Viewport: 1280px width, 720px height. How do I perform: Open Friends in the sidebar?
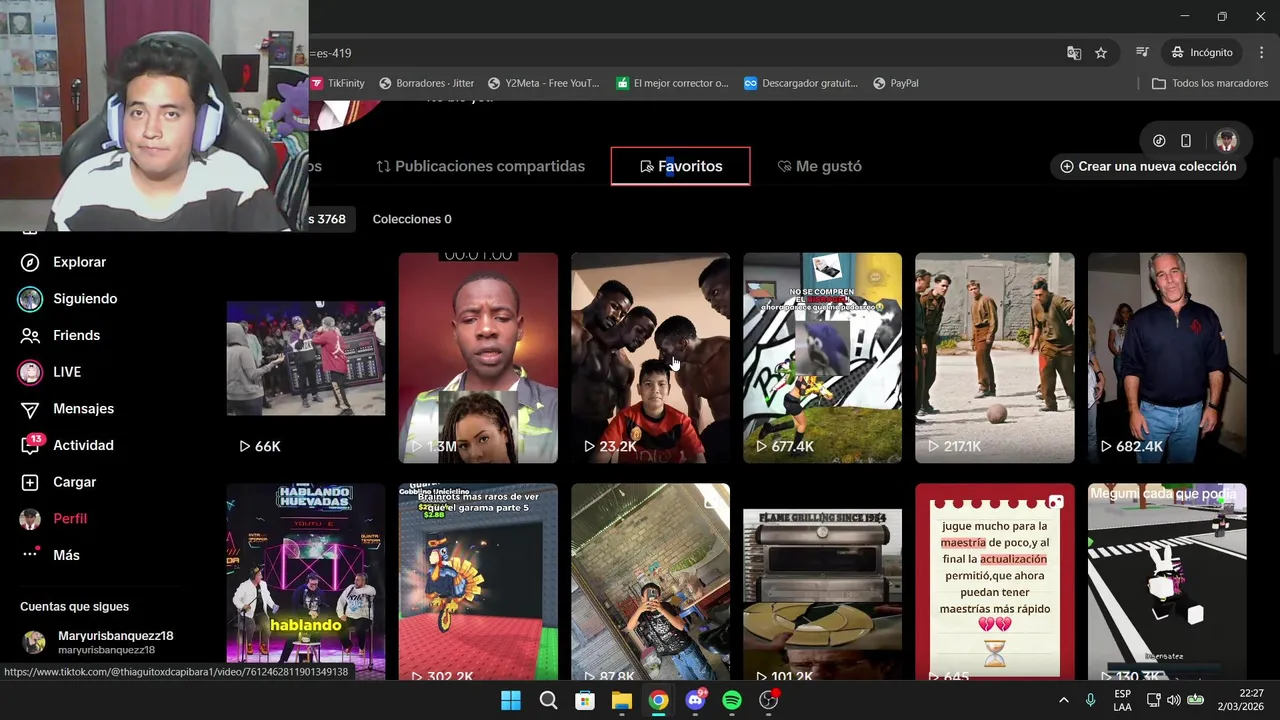pos(62,335)
